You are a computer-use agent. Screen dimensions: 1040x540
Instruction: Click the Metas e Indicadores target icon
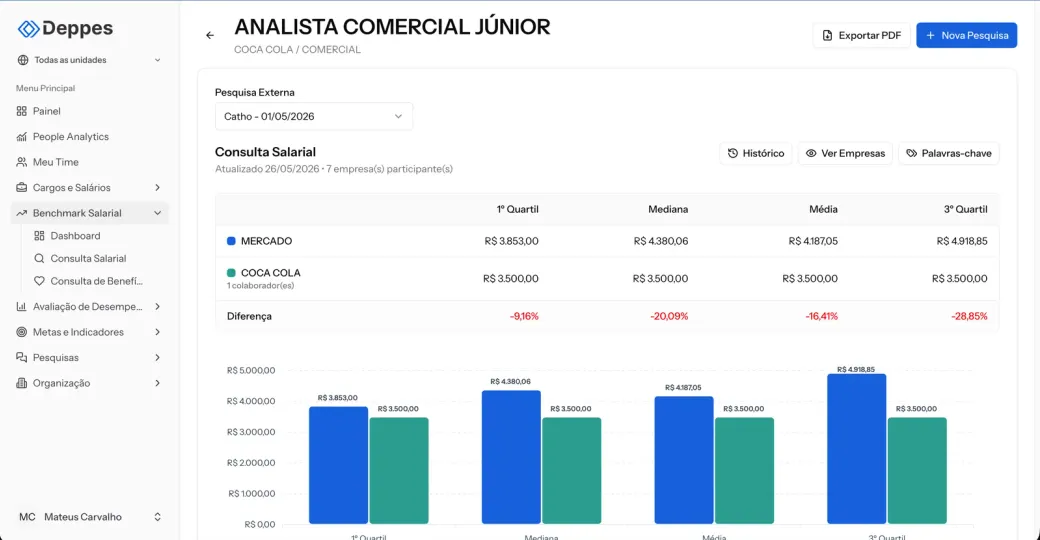22,332
